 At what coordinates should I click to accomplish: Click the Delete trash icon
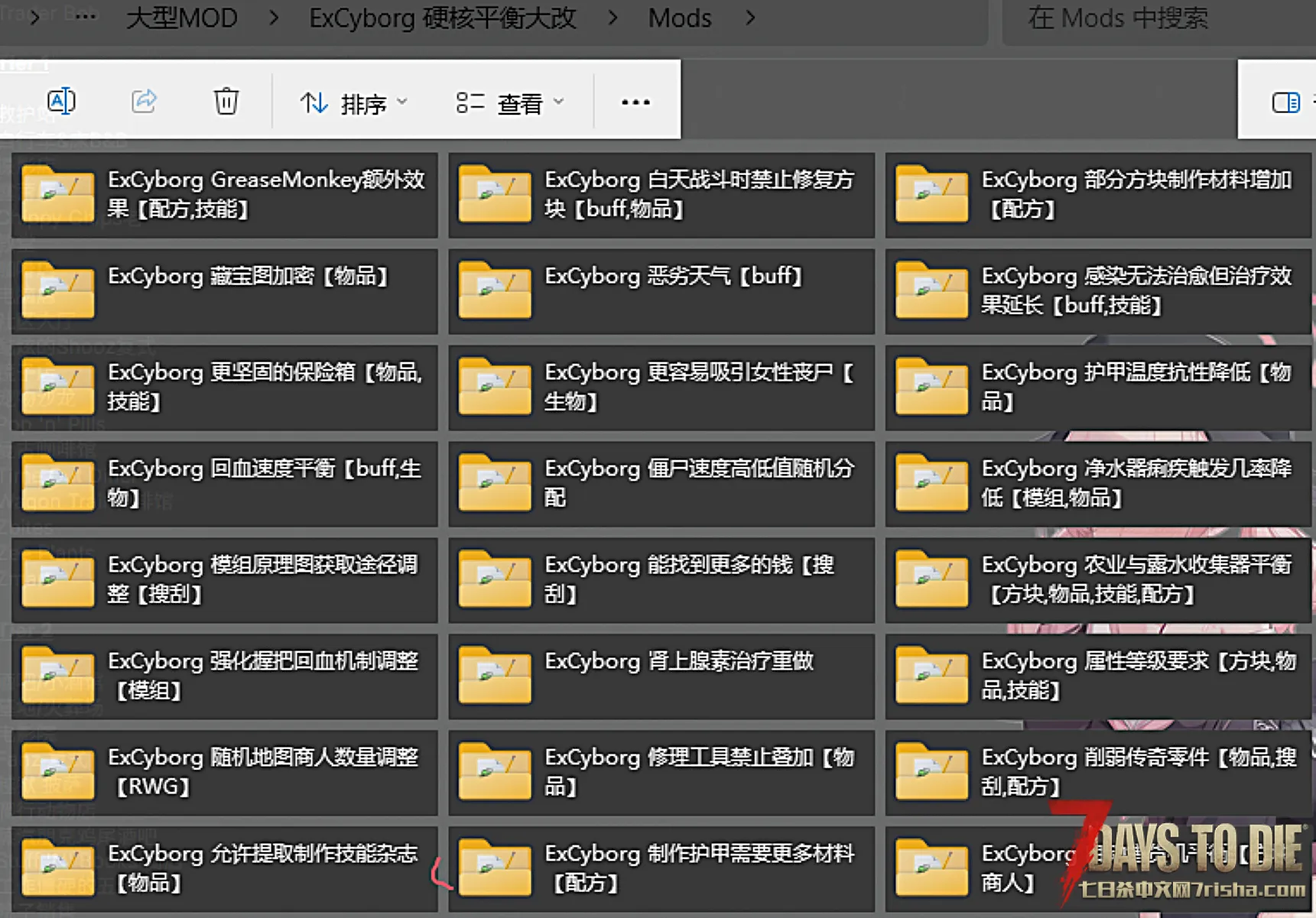tap(226, 101)
